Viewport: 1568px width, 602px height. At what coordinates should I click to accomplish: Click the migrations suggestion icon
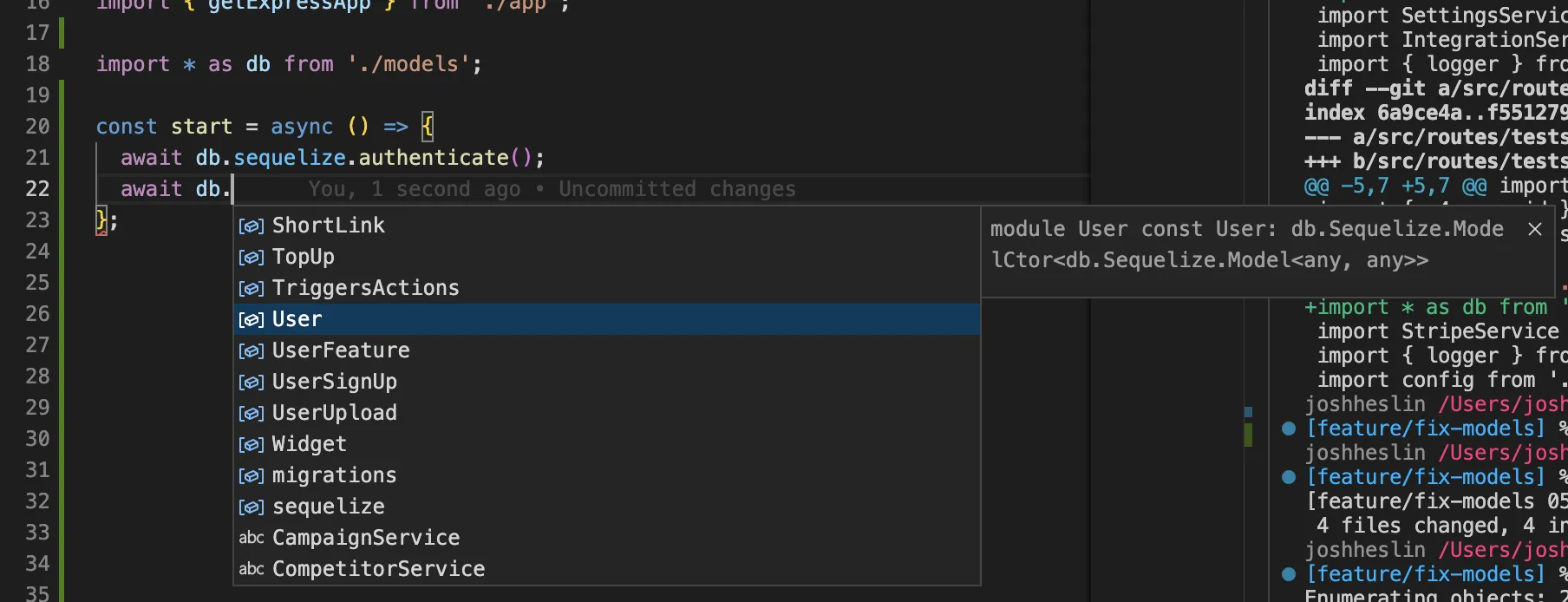[x=252, y=476]
